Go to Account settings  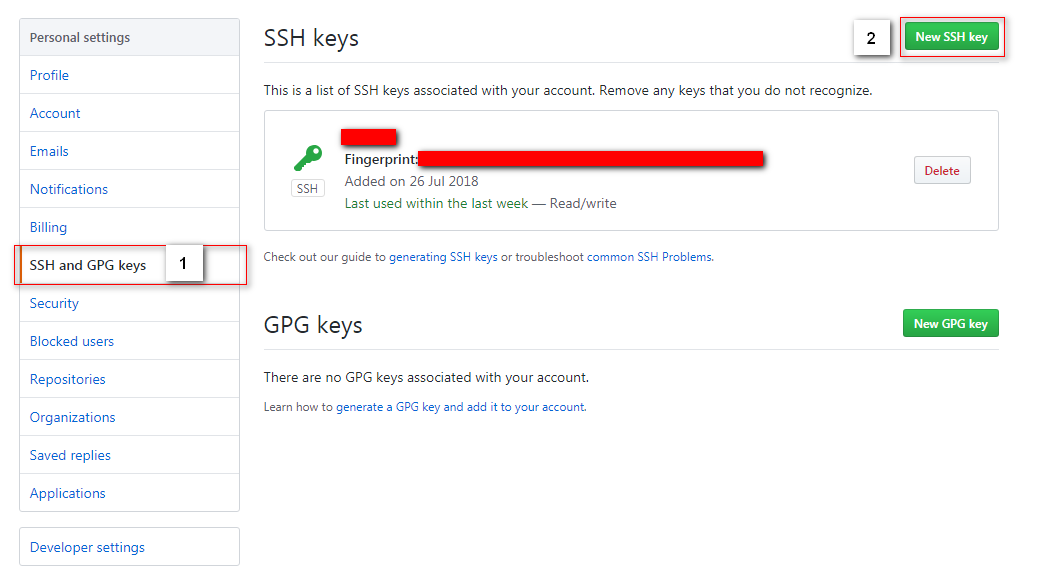coord(55,113)
